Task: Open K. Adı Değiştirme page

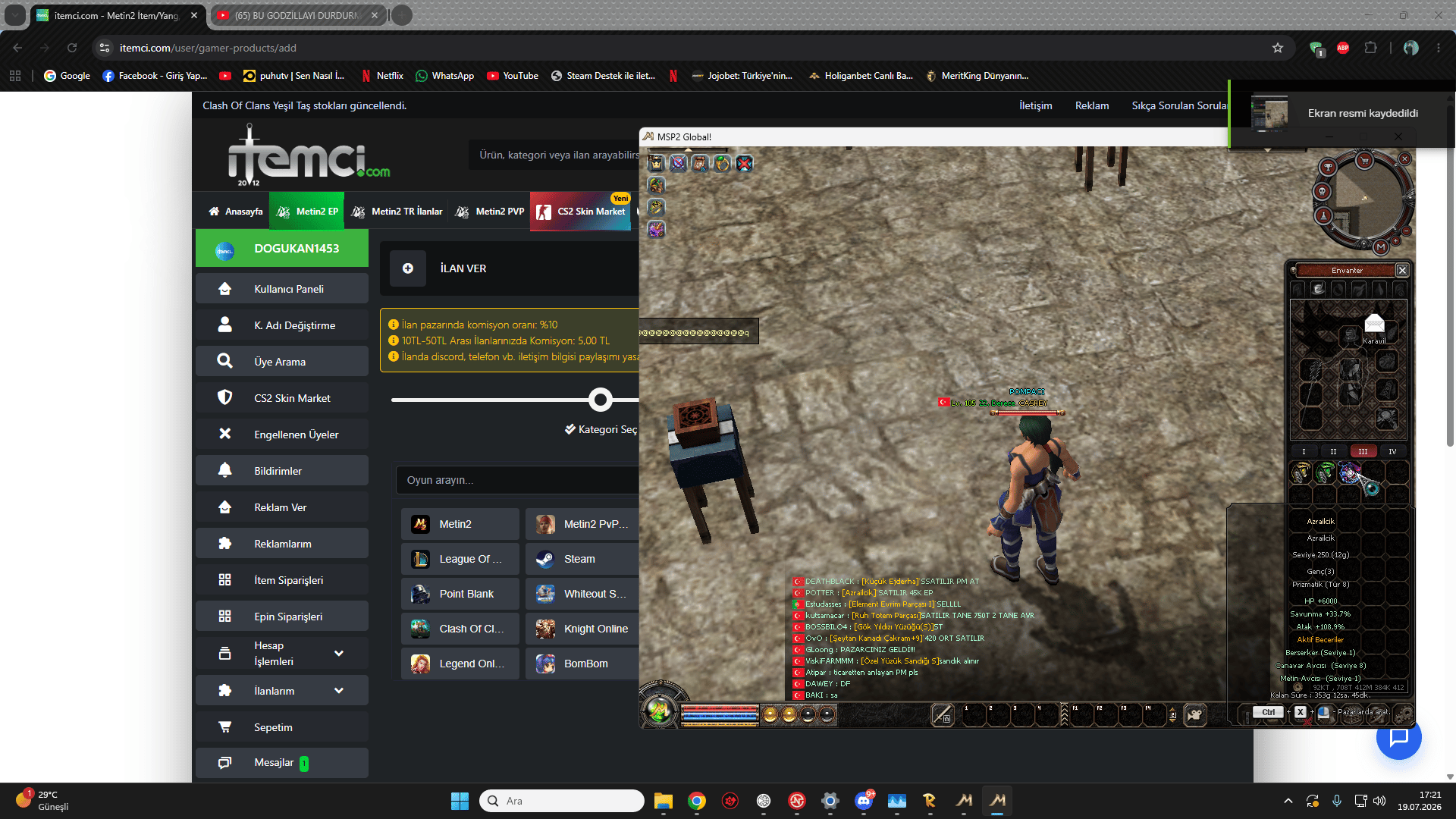Action: (282, 325)
